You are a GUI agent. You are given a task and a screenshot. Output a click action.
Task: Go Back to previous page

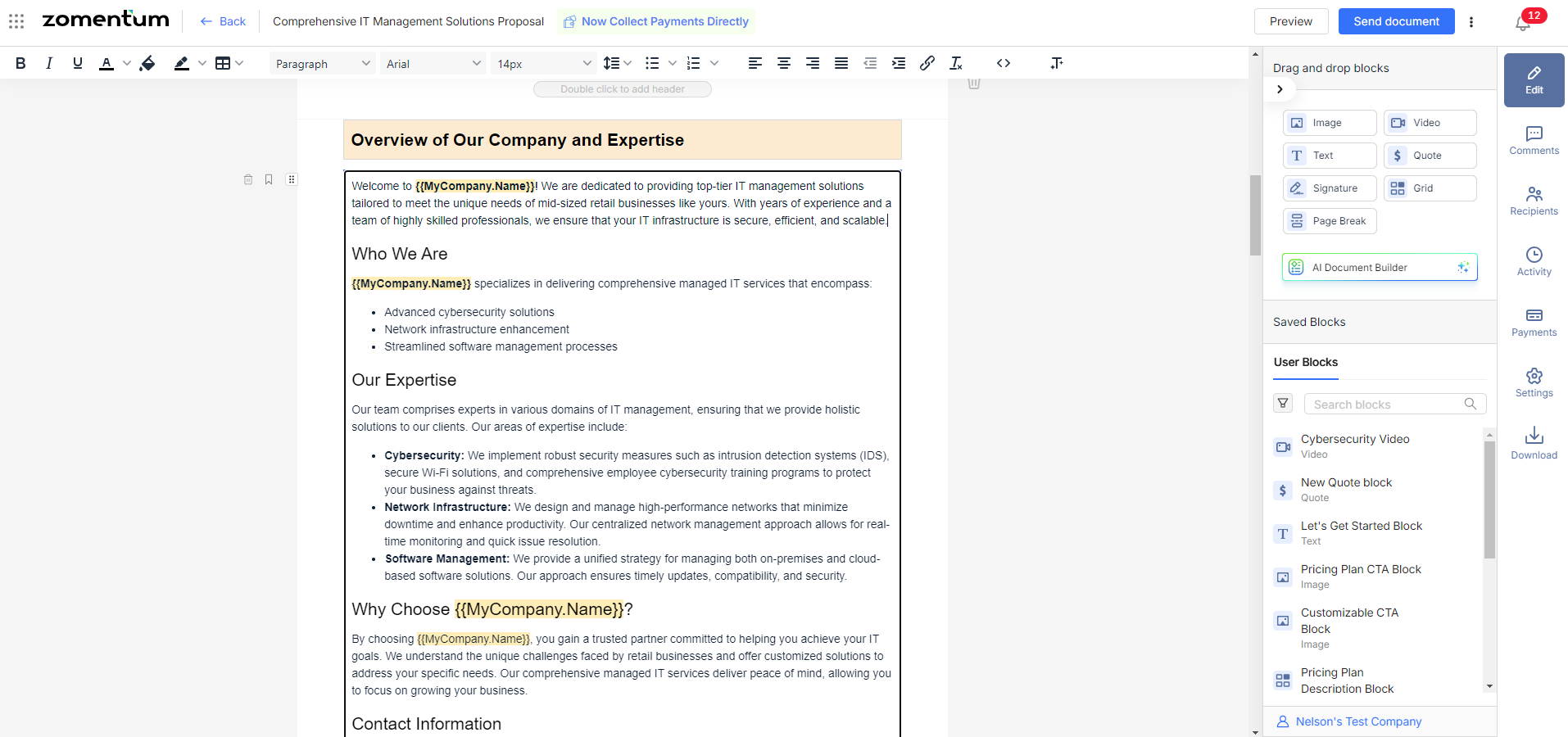click(223, 21)
